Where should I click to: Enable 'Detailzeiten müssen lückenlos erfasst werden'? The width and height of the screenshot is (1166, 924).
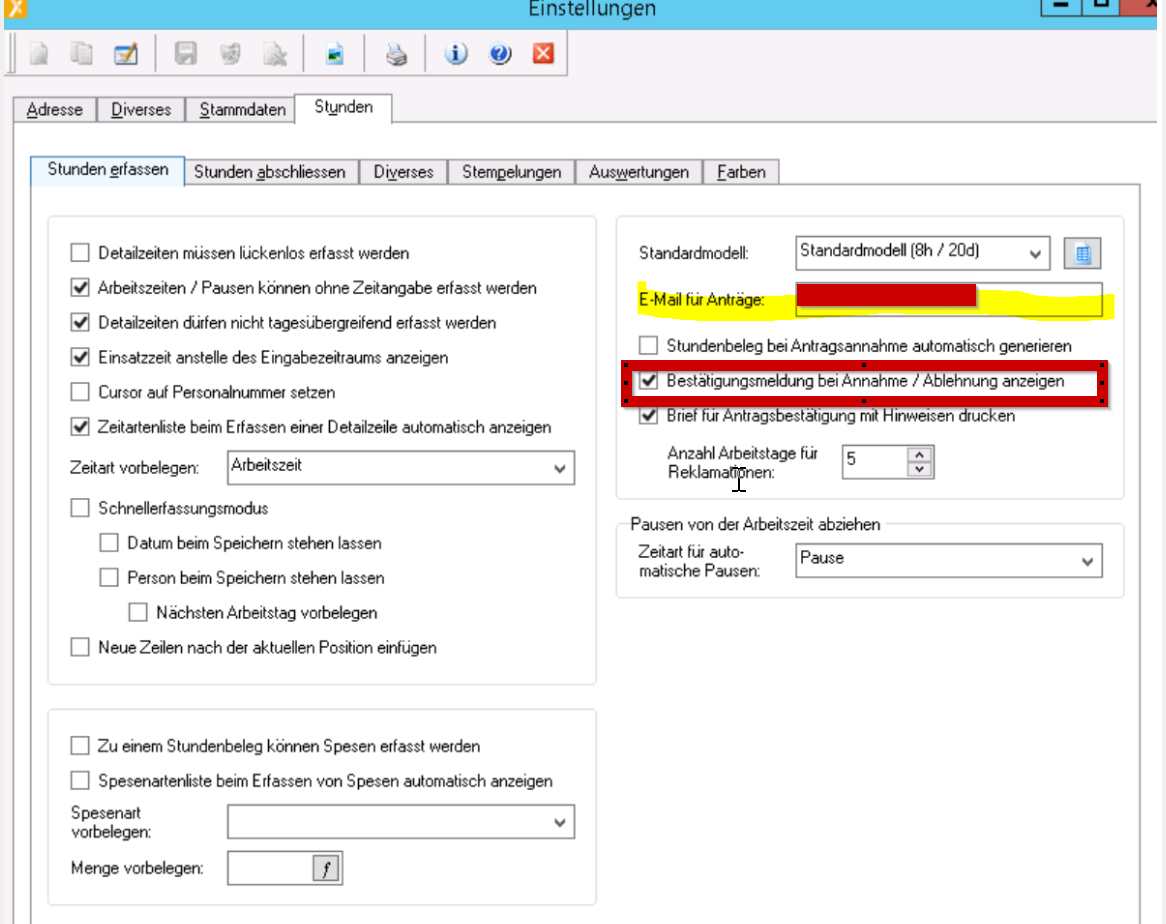(80, 253)
